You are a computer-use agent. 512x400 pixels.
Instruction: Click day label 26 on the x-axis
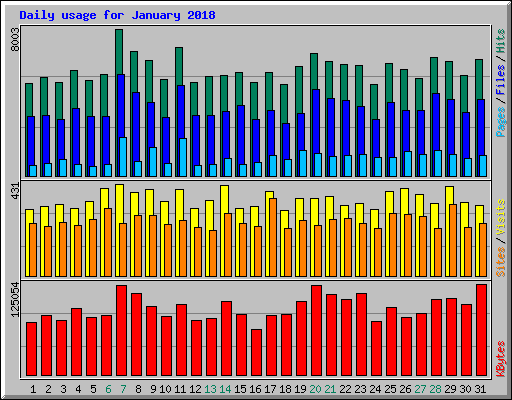405,389
